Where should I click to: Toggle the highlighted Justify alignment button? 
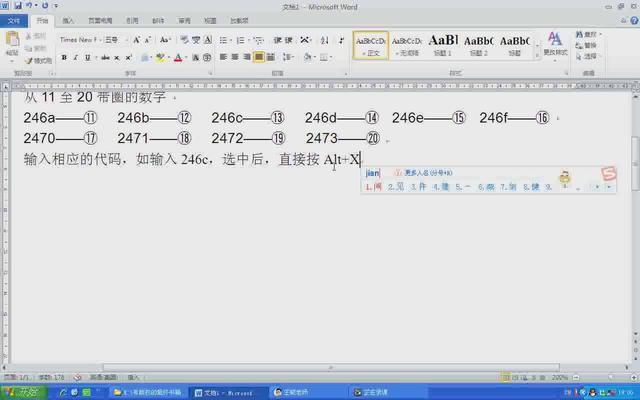tap(259, 57)
